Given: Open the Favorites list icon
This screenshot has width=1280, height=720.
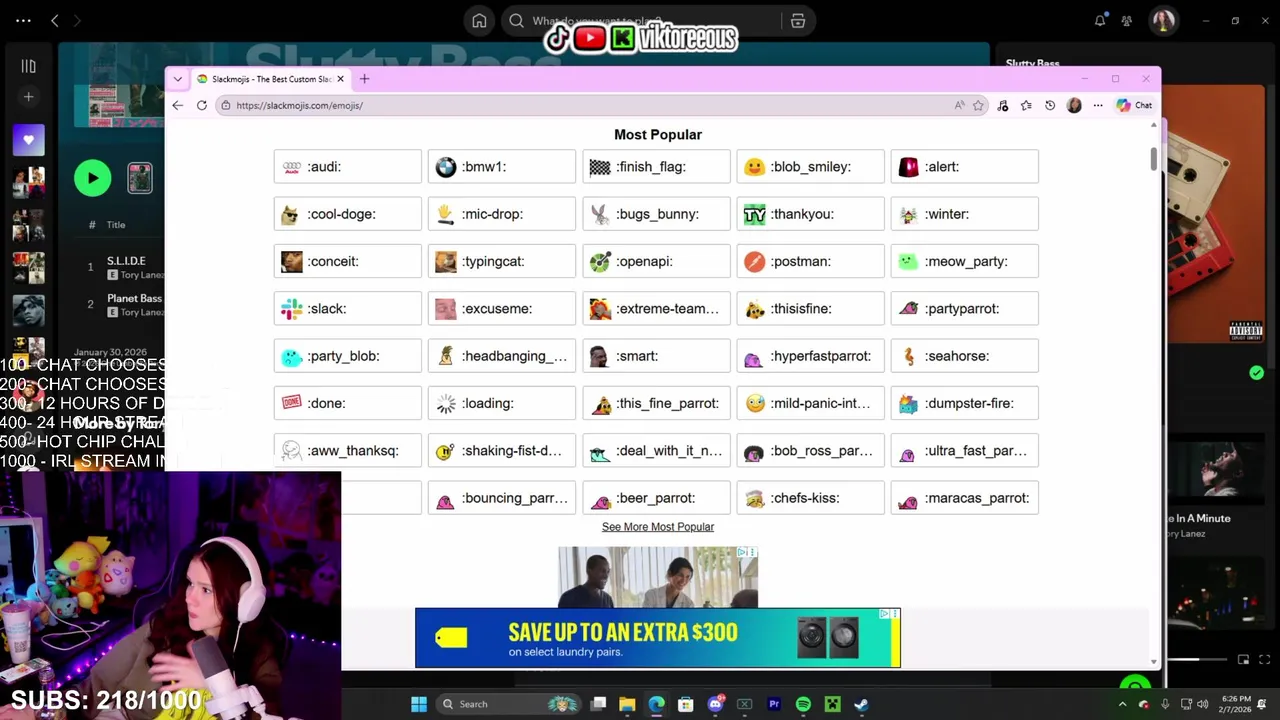Looking at the screenshot, I should [1026, 105].
